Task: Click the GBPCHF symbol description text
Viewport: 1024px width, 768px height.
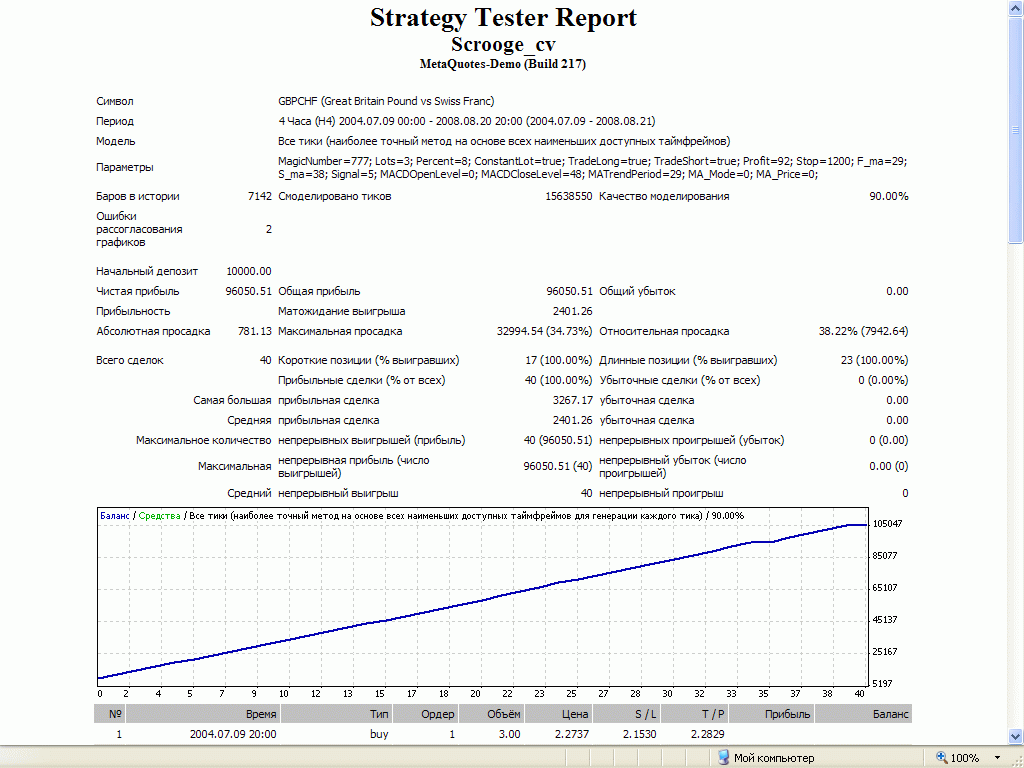Action: (386, 101)
